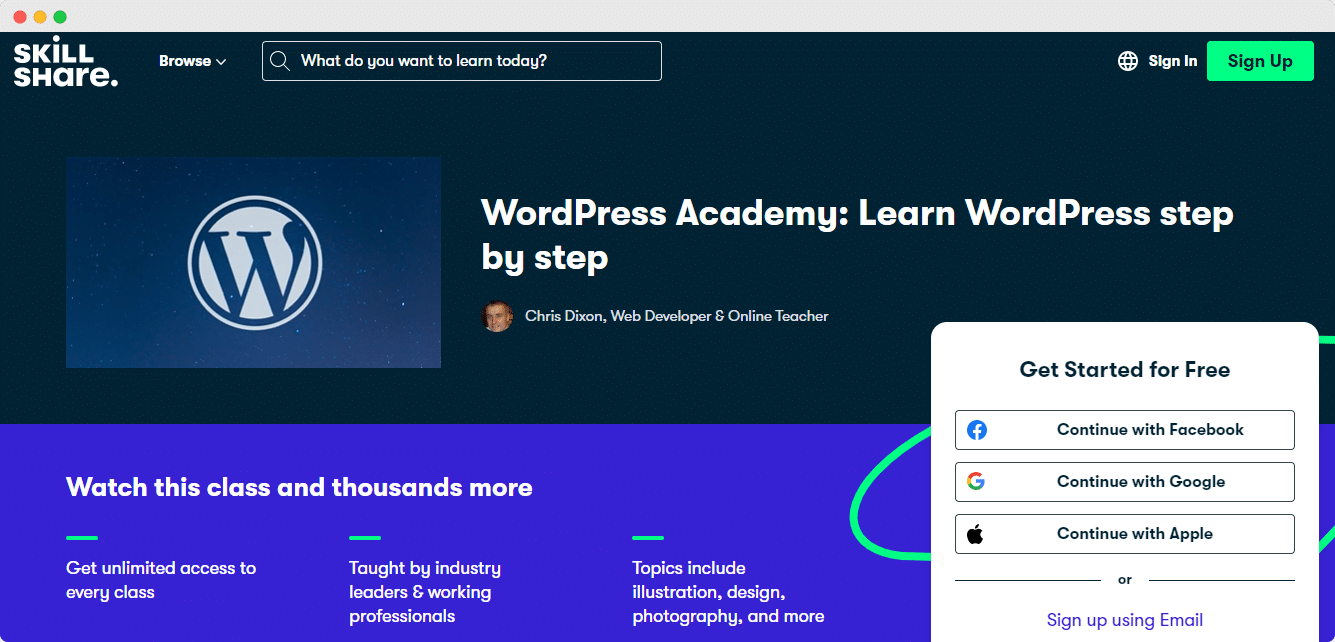Click the Google logo icon
Image resolution: width=1335 pixels, height=642 pixels.
[x=976, y=482]
